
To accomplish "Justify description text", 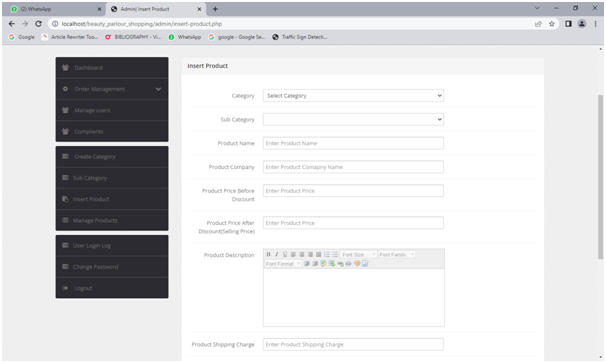I will [x=318, y=254].
